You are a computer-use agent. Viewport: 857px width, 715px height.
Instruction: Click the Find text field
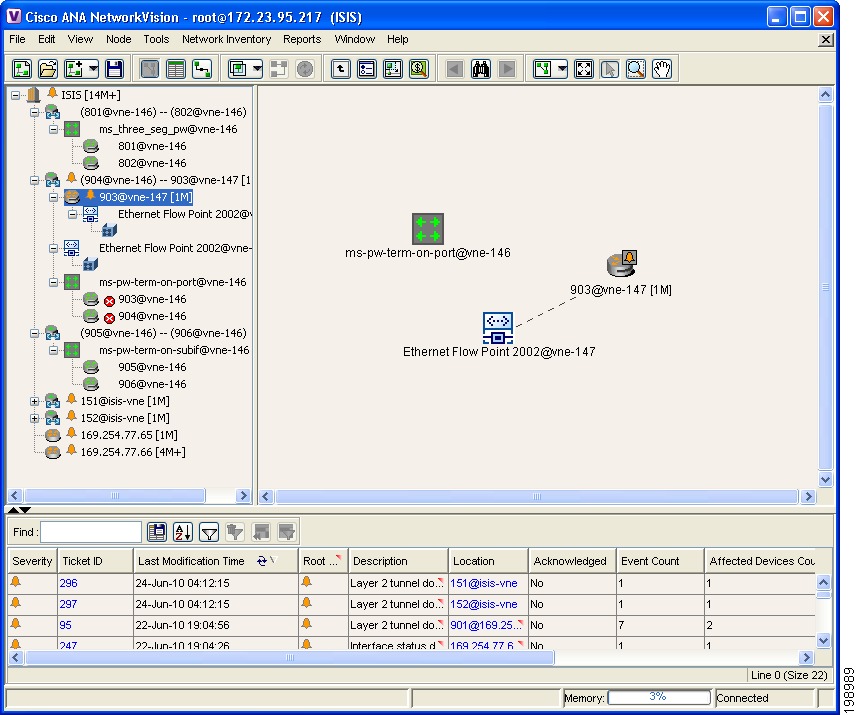[91, 532]
